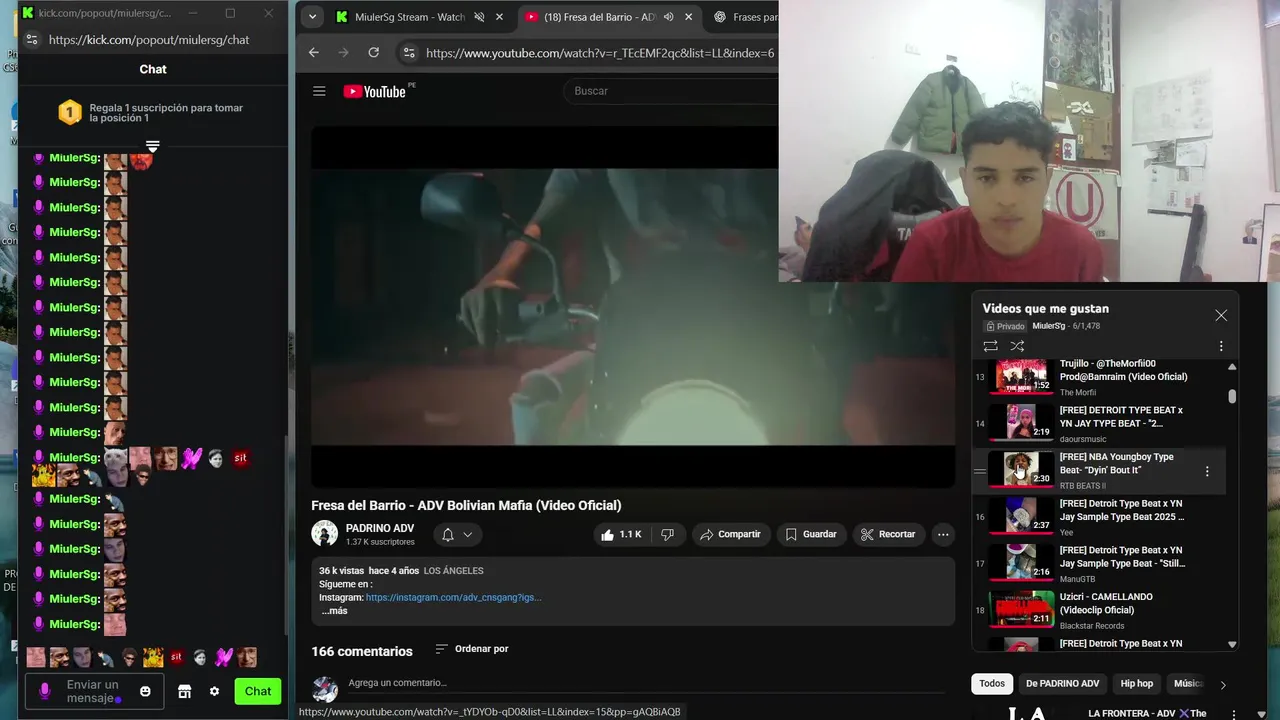The image size is (1280, 720).
Task: Open the Instagram adv_cnsgang link
Action: pyautogui.click(x=454, y=598)
